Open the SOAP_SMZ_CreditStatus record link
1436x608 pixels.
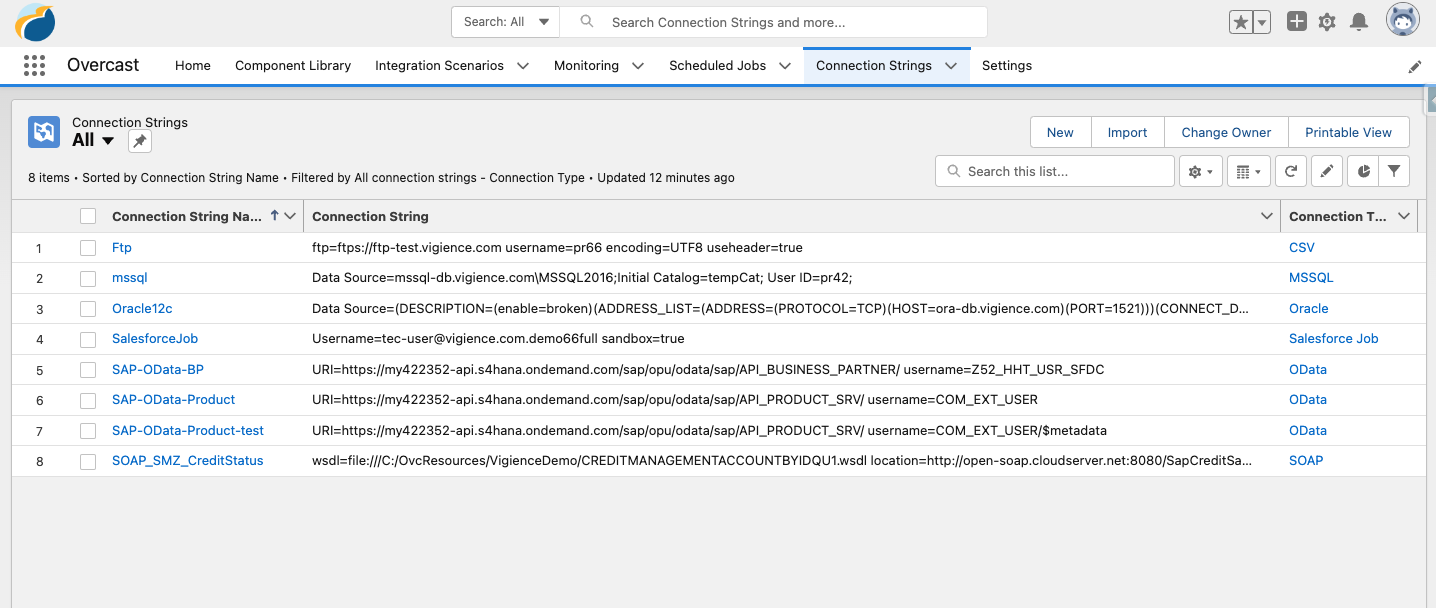point(188,461)
